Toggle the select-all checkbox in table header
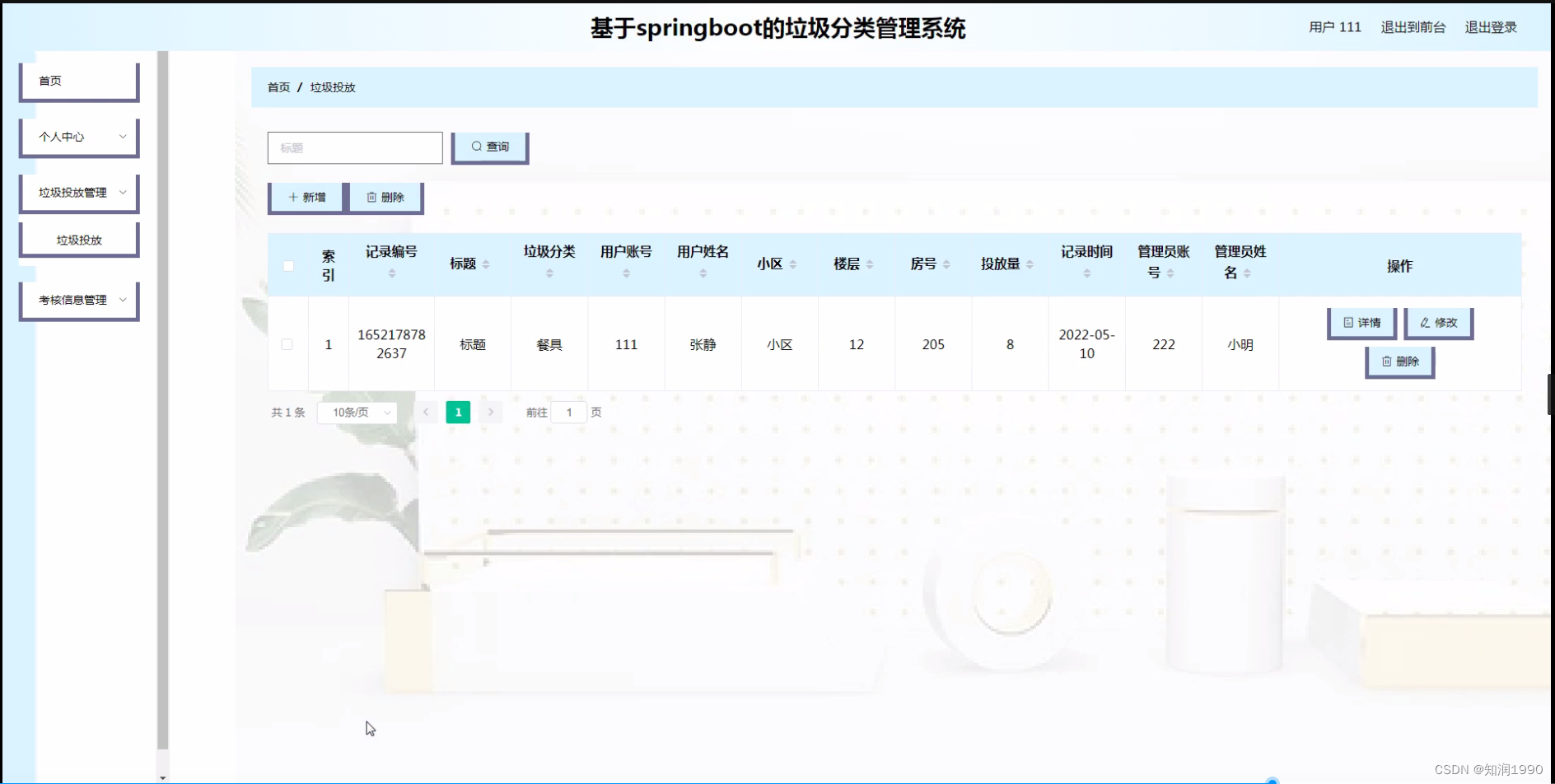 point(287,265)
